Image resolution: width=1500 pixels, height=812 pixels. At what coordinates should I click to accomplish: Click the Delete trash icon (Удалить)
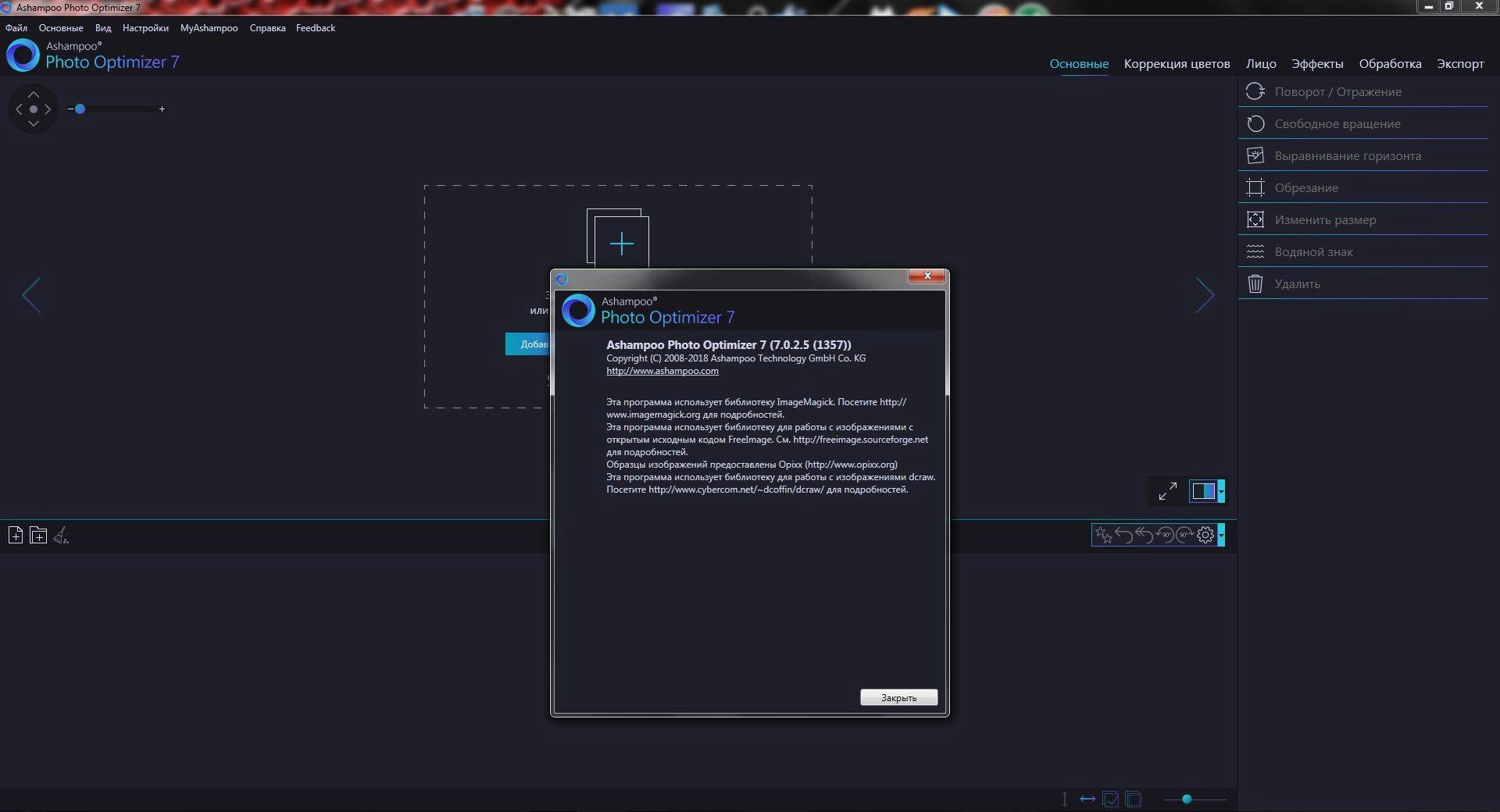[1255, 283]
